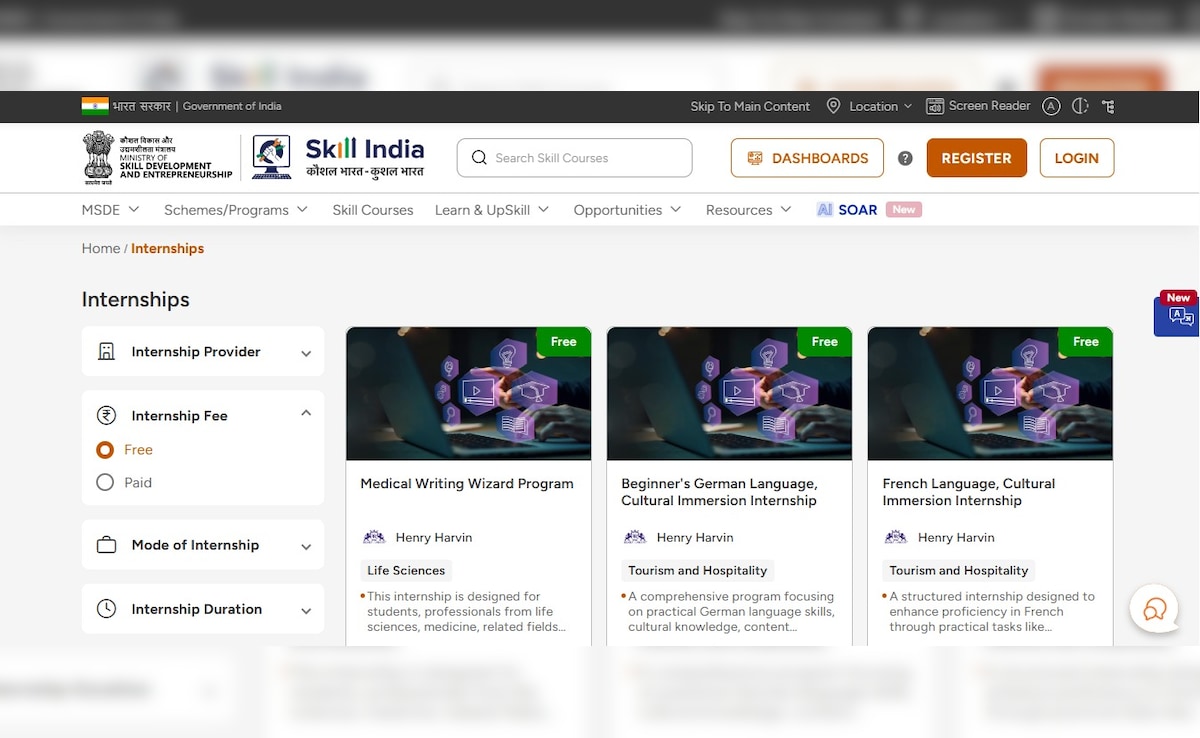Activate the Screen Reader icon

(x=935, y=106)
